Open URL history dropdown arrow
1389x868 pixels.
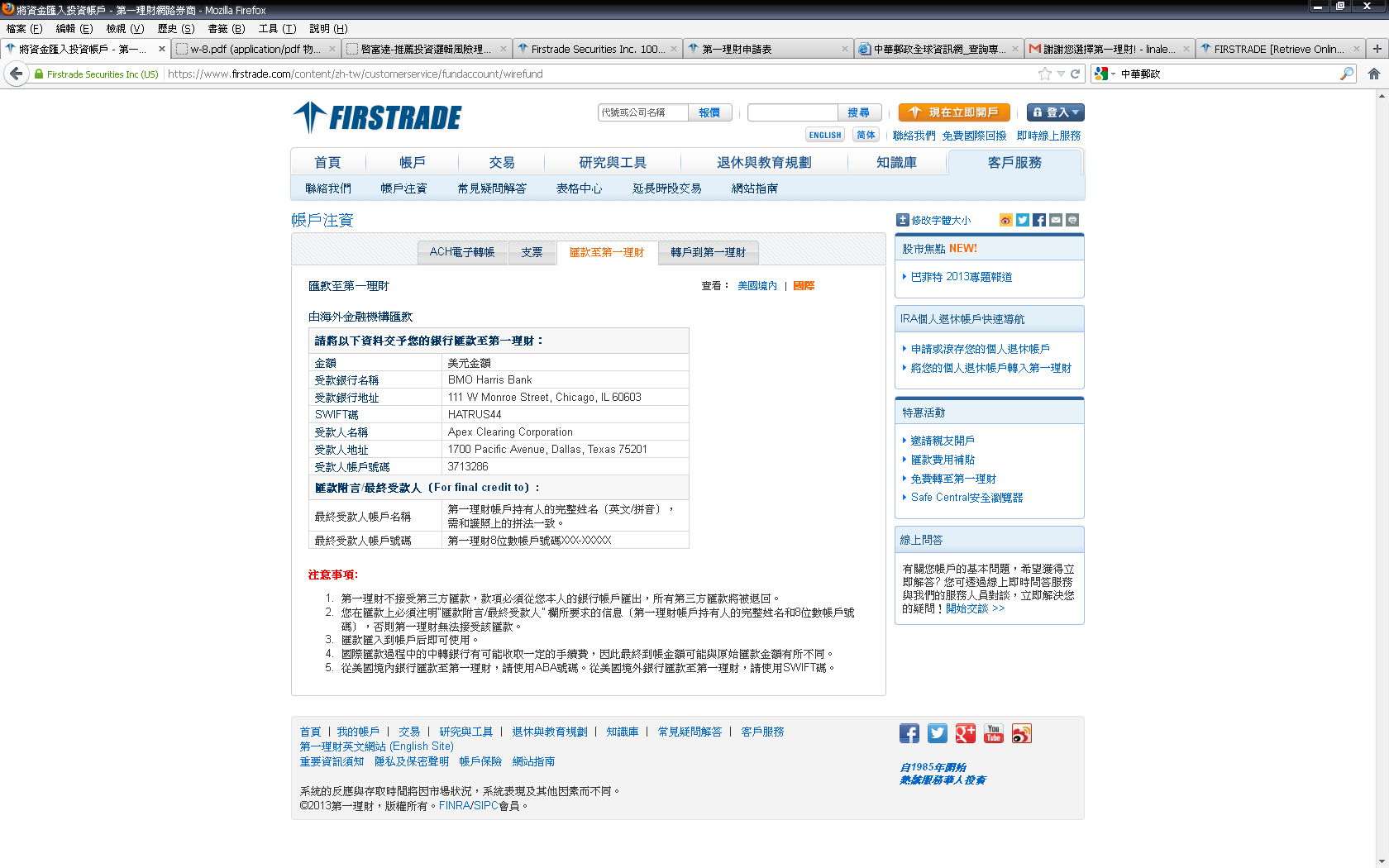(1061, 74)
